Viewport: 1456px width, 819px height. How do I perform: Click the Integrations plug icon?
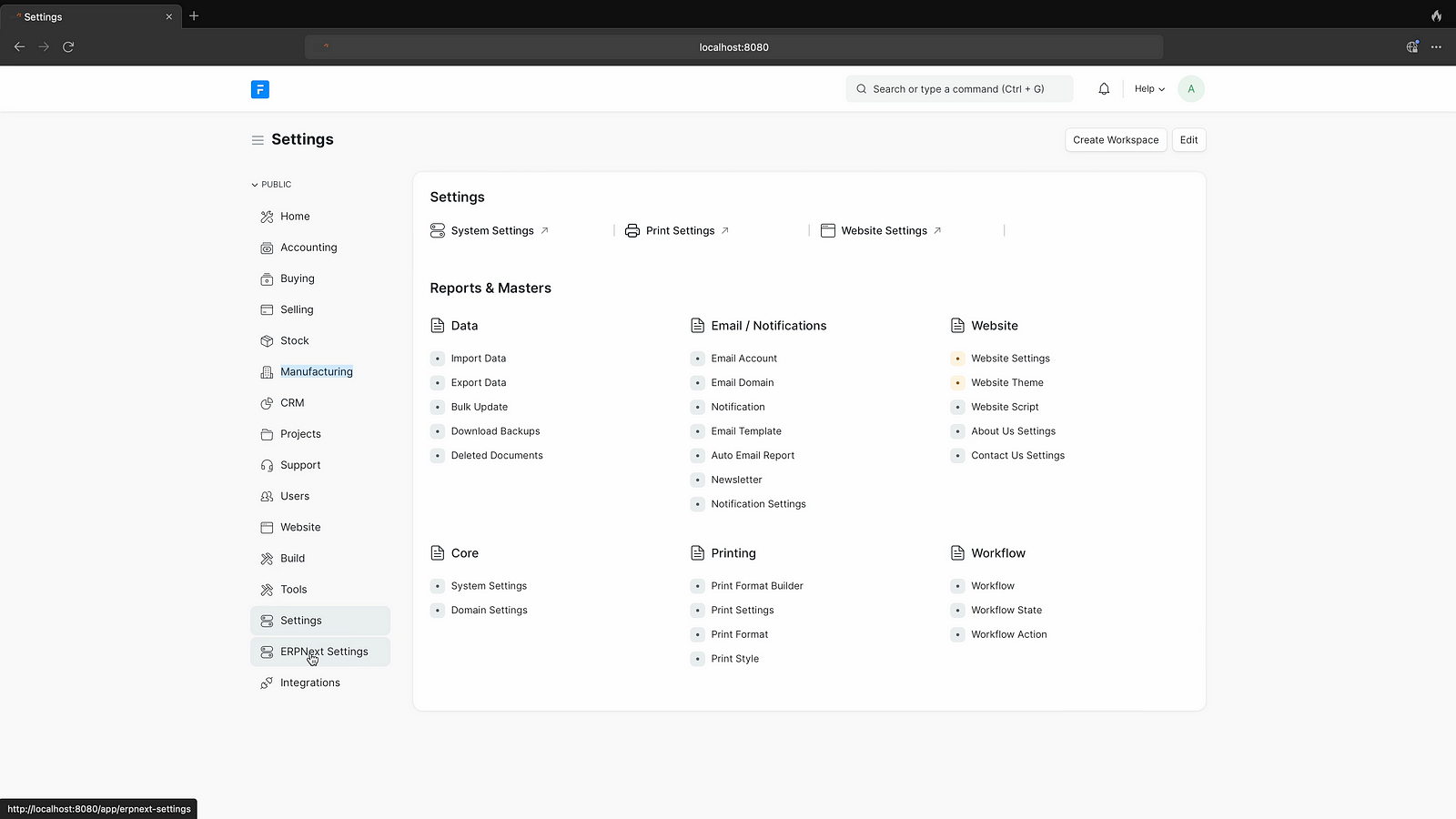tap(267, 683)
